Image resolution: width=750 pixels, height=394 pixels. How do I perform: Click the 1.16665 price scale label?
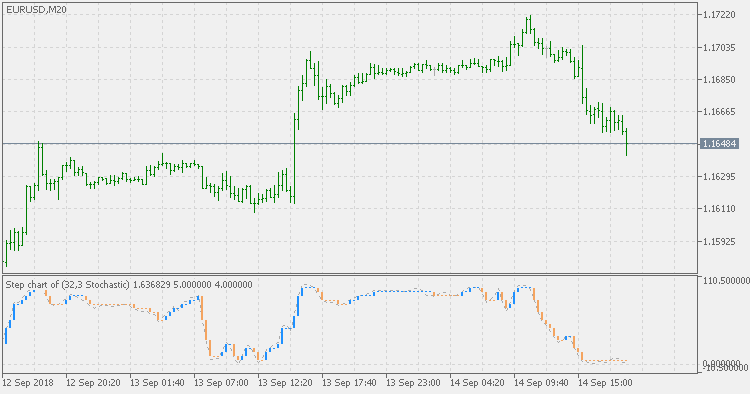(x=719, y=112)
